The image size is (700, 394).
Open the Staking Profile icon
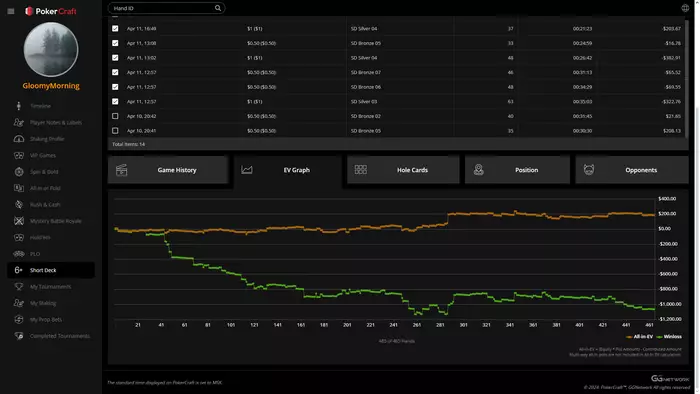tap(19, 139)
